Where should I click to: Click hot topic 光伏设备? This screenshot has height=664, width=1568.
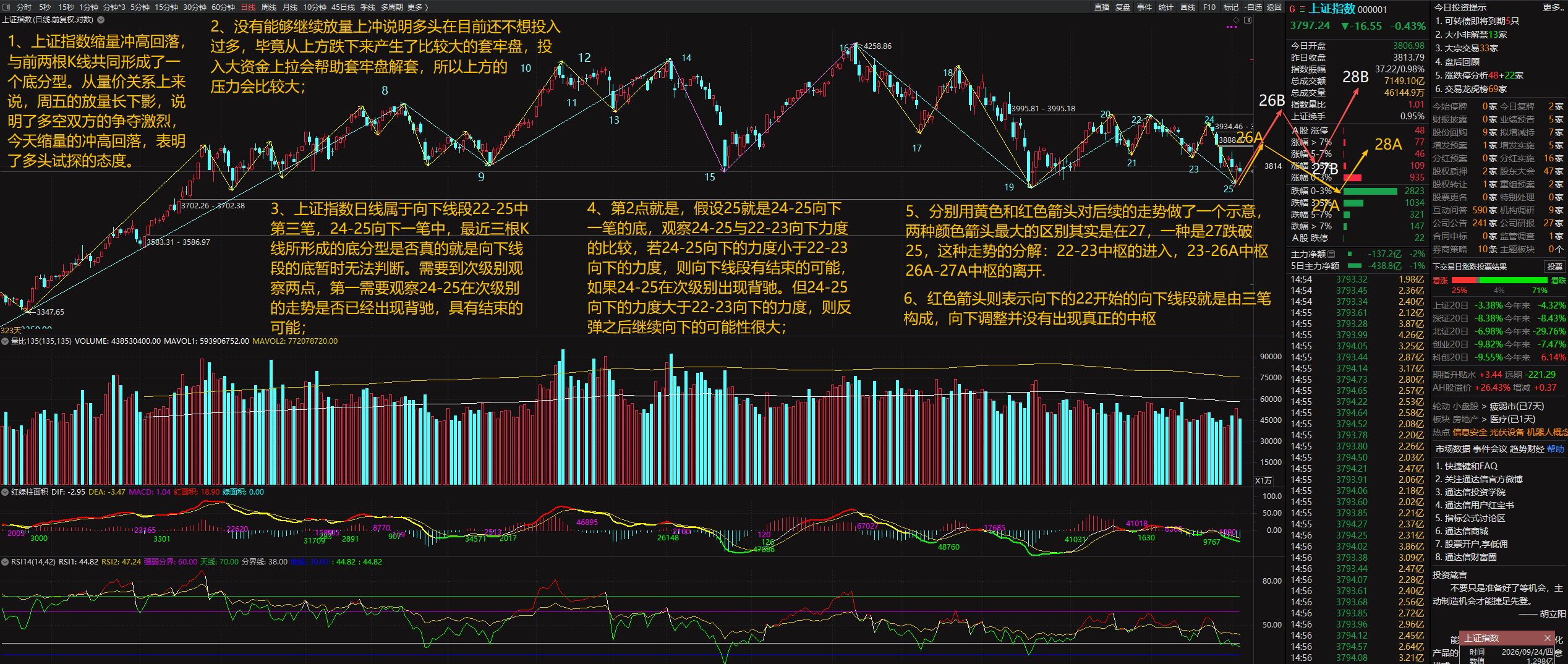(1506, 432)
